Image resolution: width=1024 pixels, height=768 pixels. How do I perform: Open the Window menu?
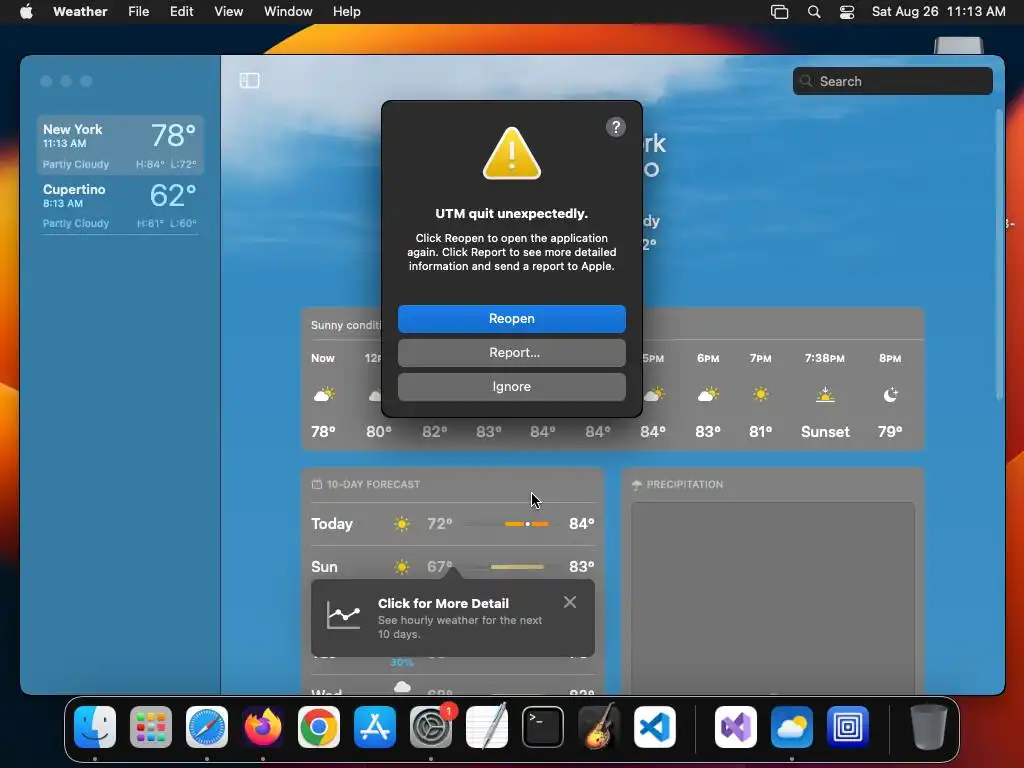click(x=288, y=11)
